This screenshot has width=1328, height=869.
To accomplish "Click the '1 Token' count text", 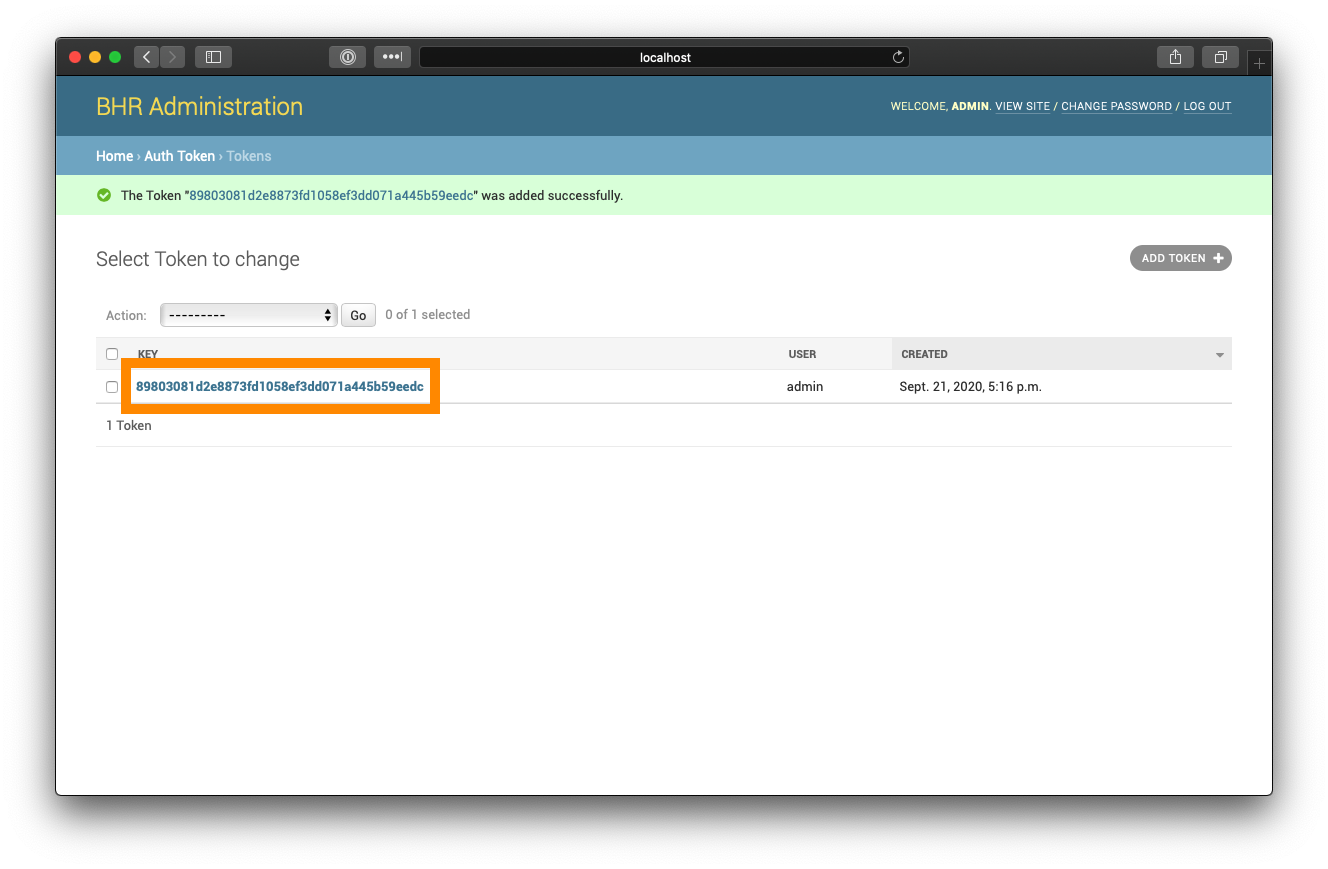I will 129,425.
